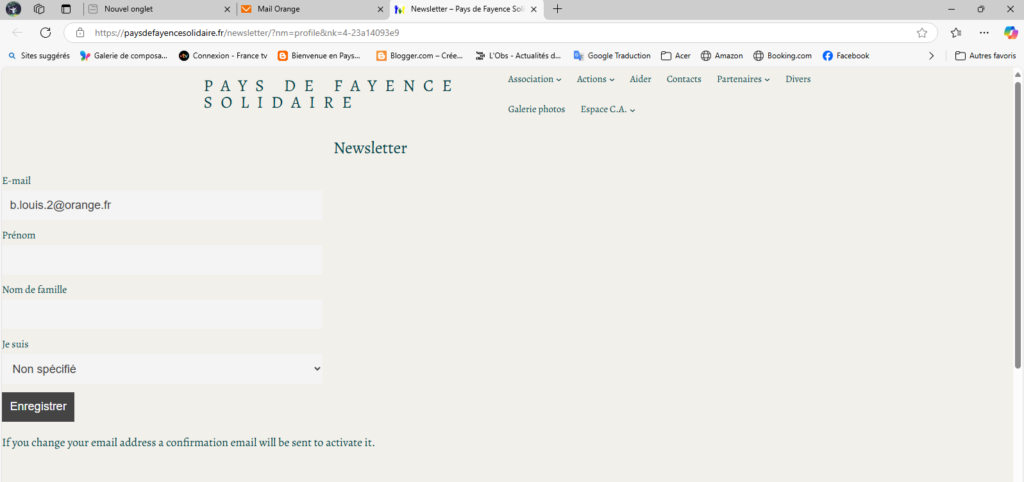
Task: Add this page to favorites with star icon
Action: coord(921,32)
